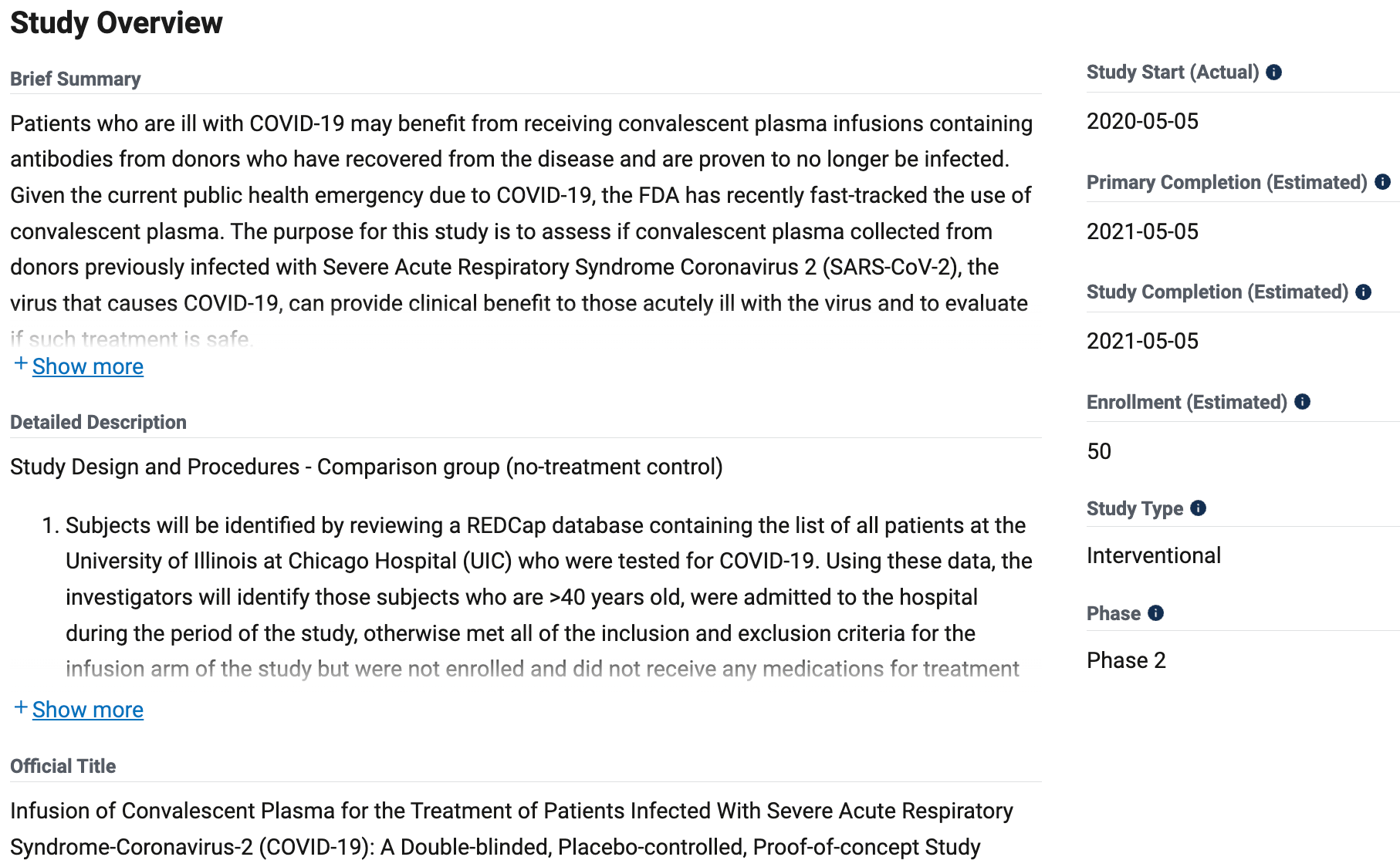Click the Study Overview heading
The height and width of the screenshot is (867, 1400).
point(116,22)
